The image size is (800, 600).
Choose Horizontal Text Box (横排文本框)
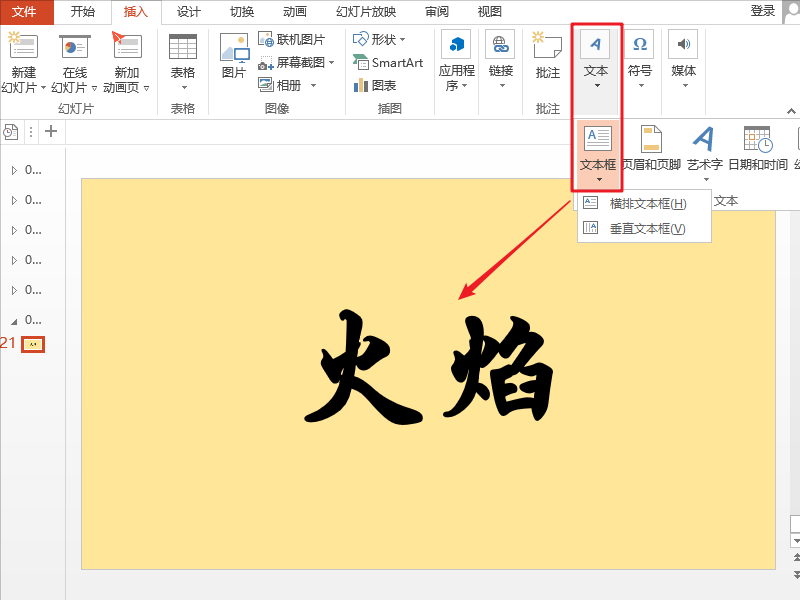[644, 204]
